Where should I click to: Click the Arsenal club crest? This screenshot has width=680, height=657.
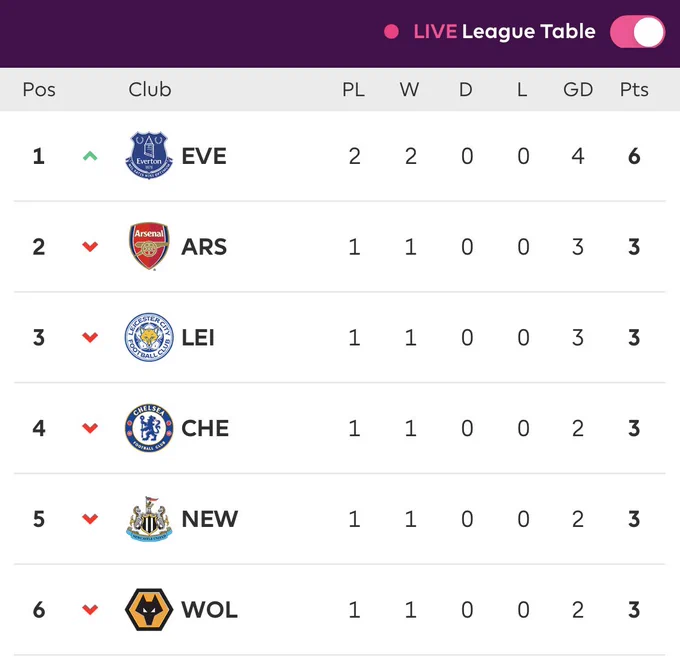[149, 246]
